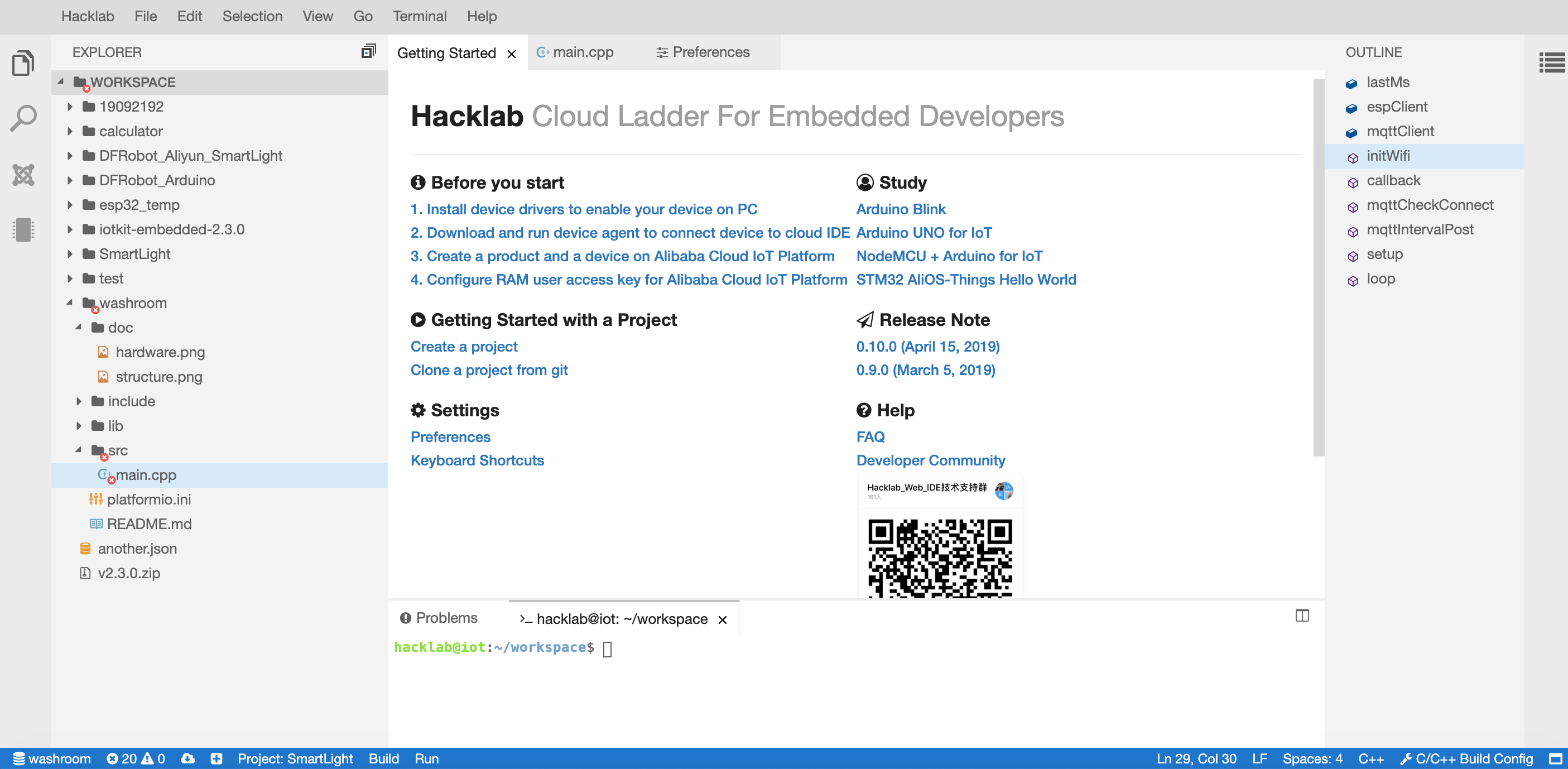The image size is (1568, 769).
Task: Collapse the washroom folder
Action: click(x=69, y=302)
